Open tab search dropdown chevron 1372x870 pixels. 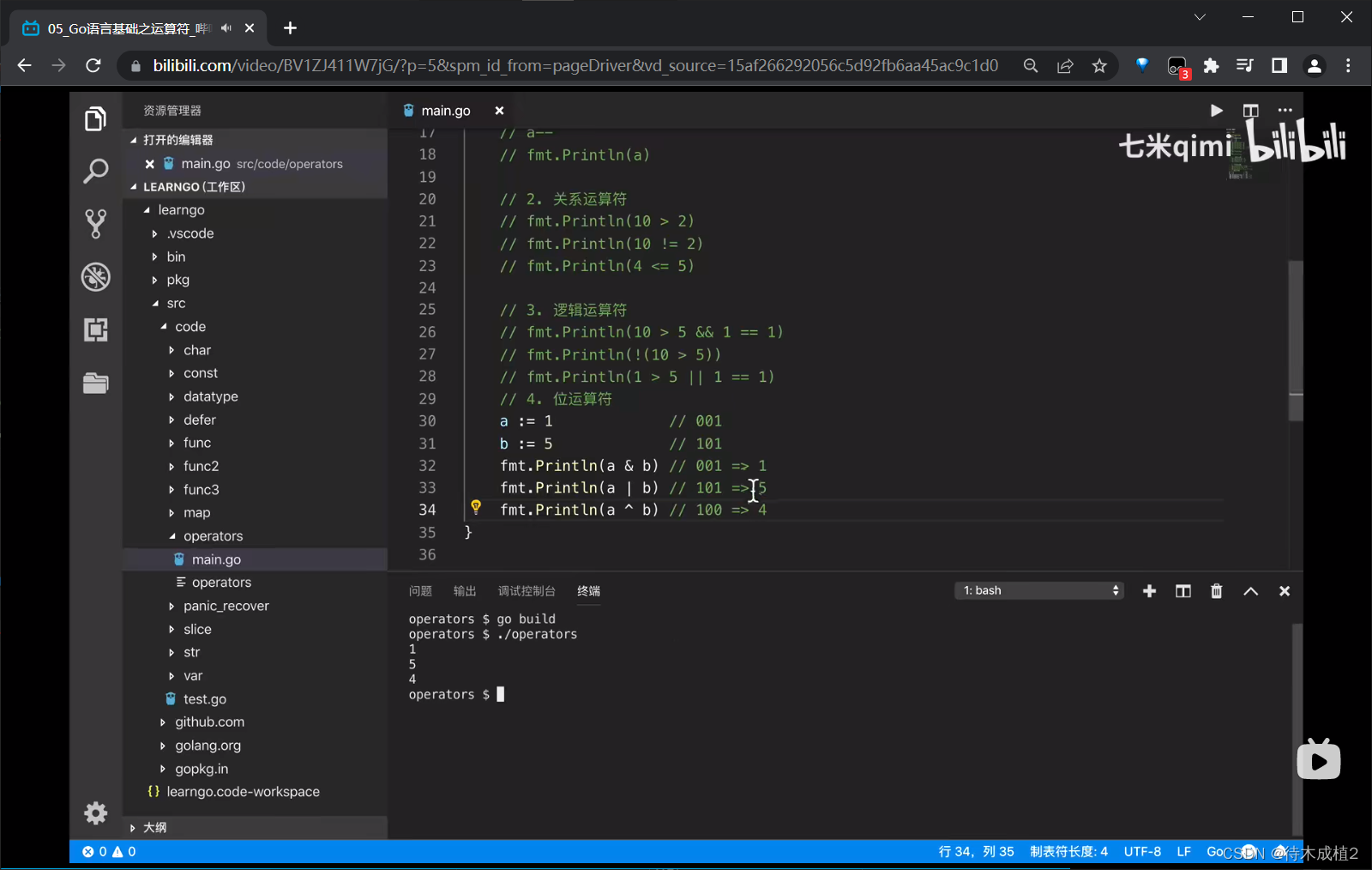[x=1200, y=16]
